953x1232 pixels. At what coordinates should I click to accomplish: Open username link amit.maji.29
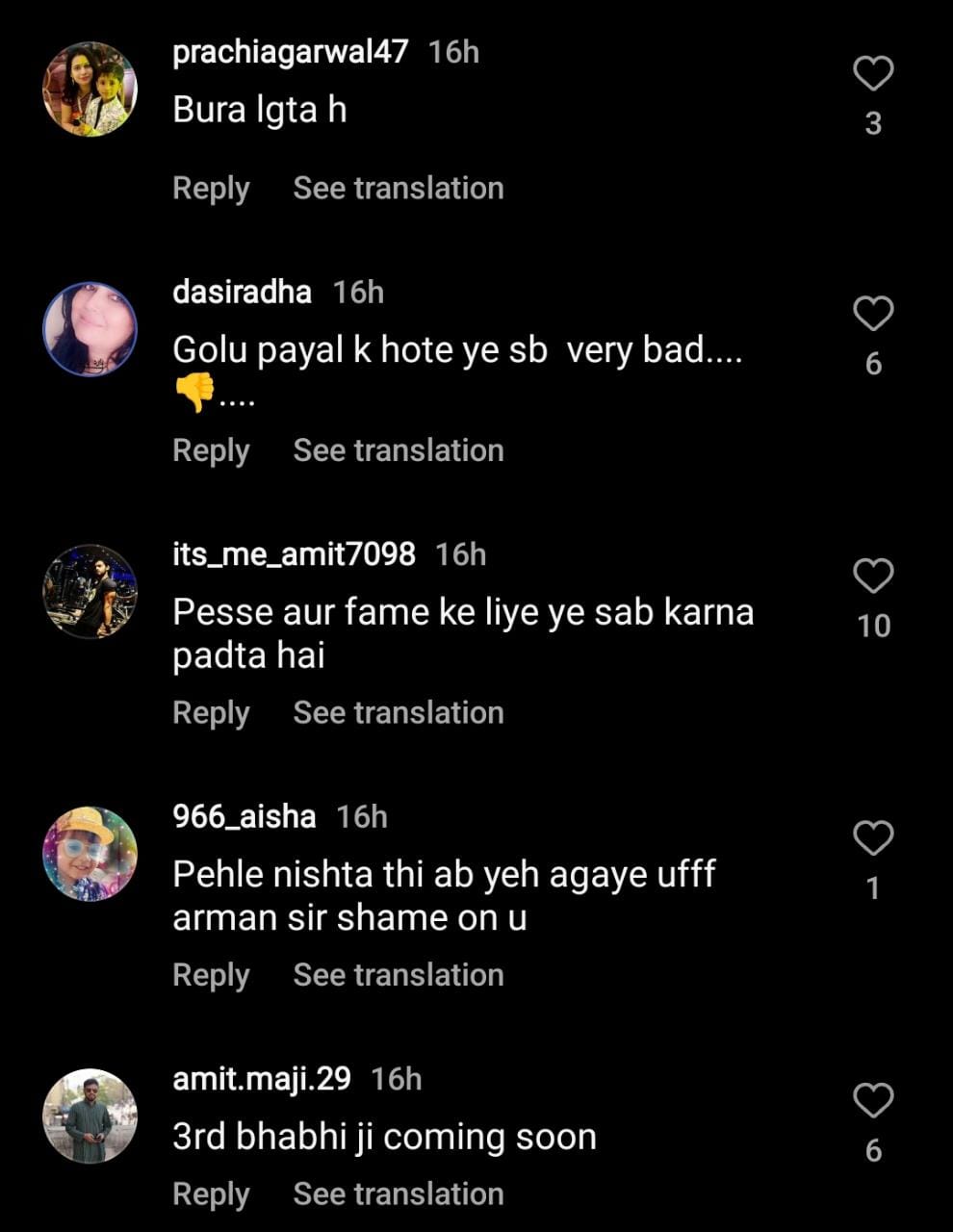tap(262, 1078)
